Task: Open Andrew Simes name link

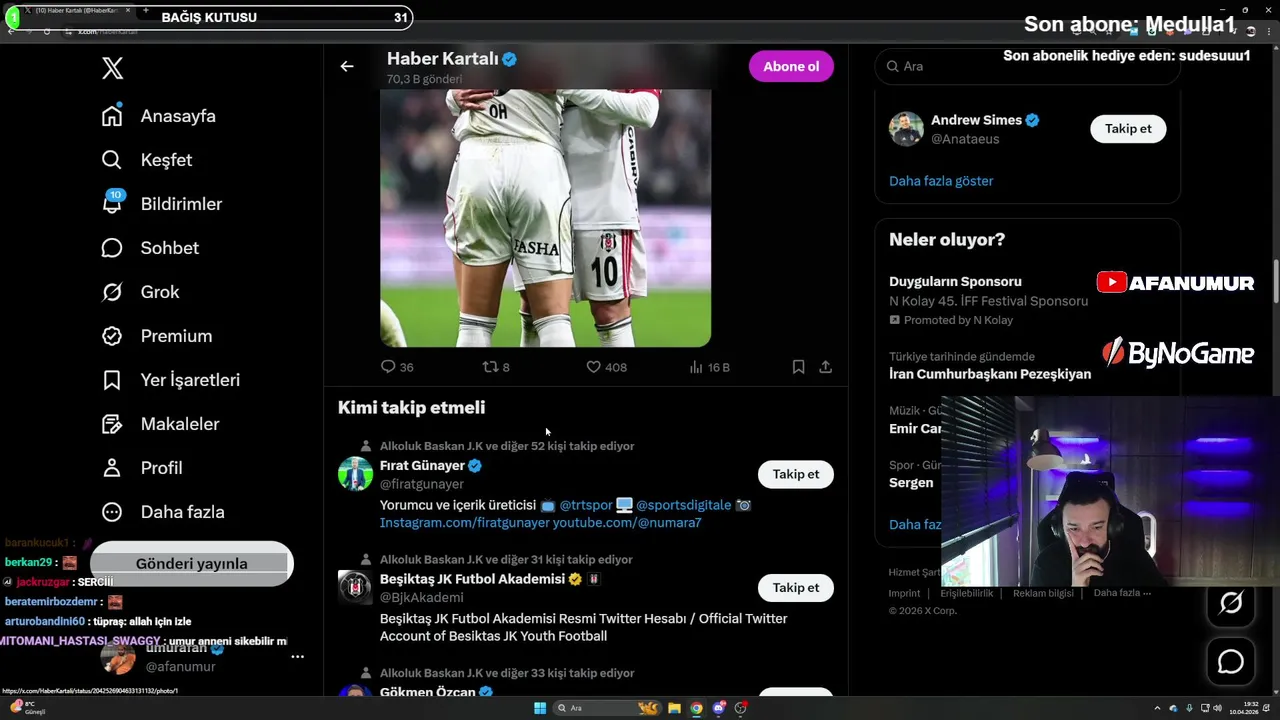Action: click(x=976, y=120)
